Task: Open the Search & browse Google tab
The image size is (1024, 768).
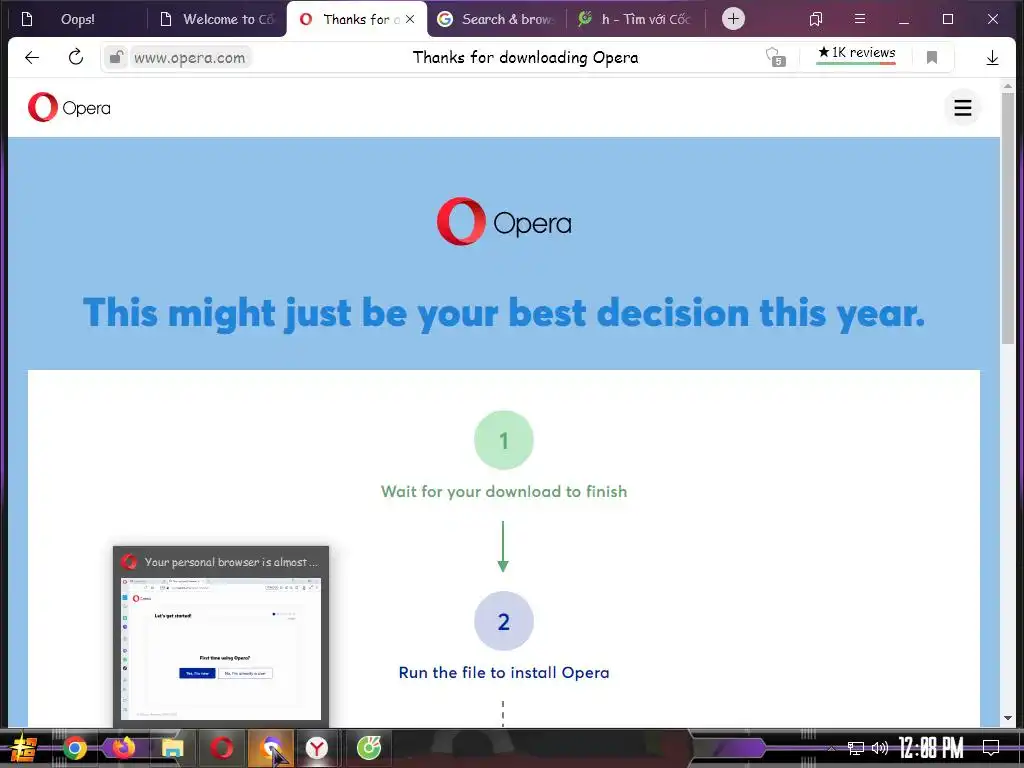Action: point(496,19)
